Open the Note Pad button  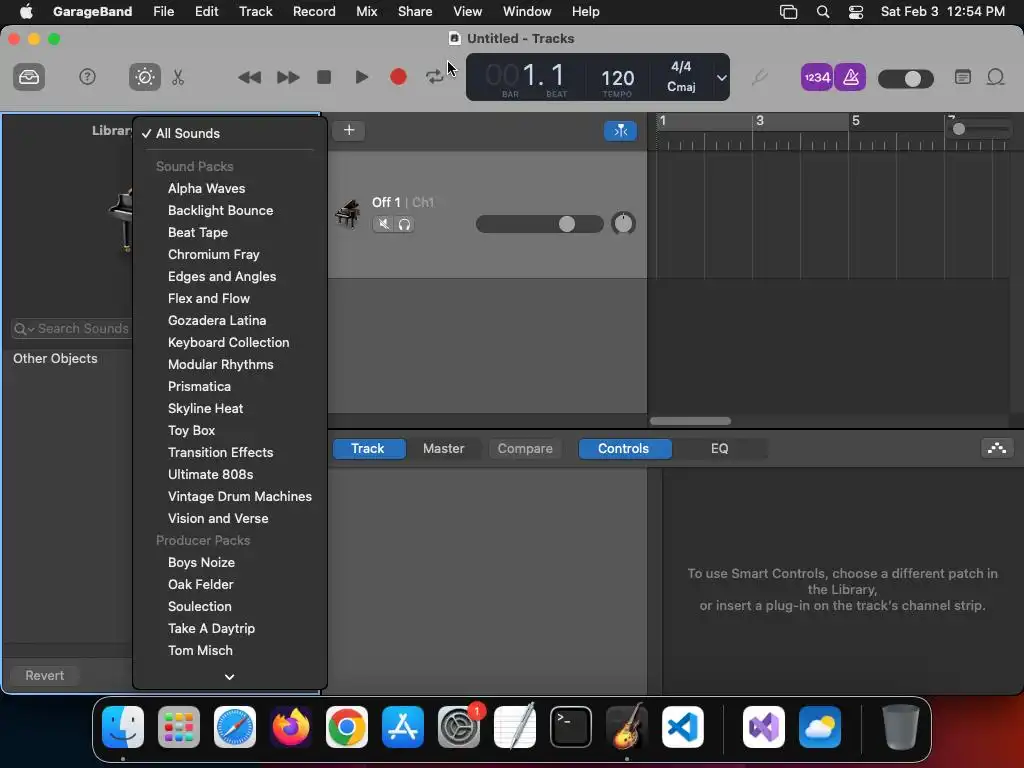(x=962, y=77)
